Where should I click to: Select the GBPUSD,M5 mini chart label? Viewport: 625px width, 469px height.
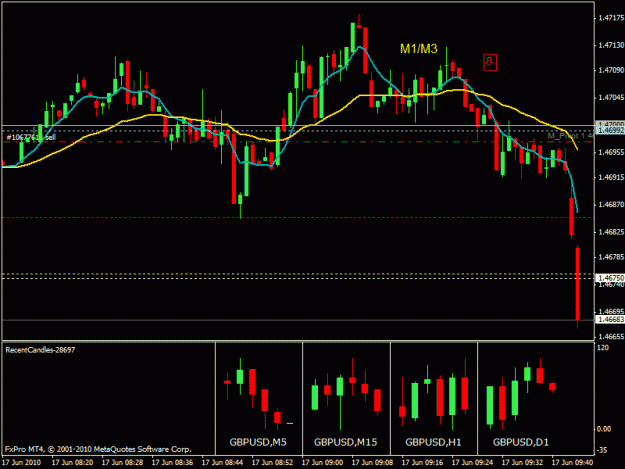pyautogui.click(x=258, y=442)
